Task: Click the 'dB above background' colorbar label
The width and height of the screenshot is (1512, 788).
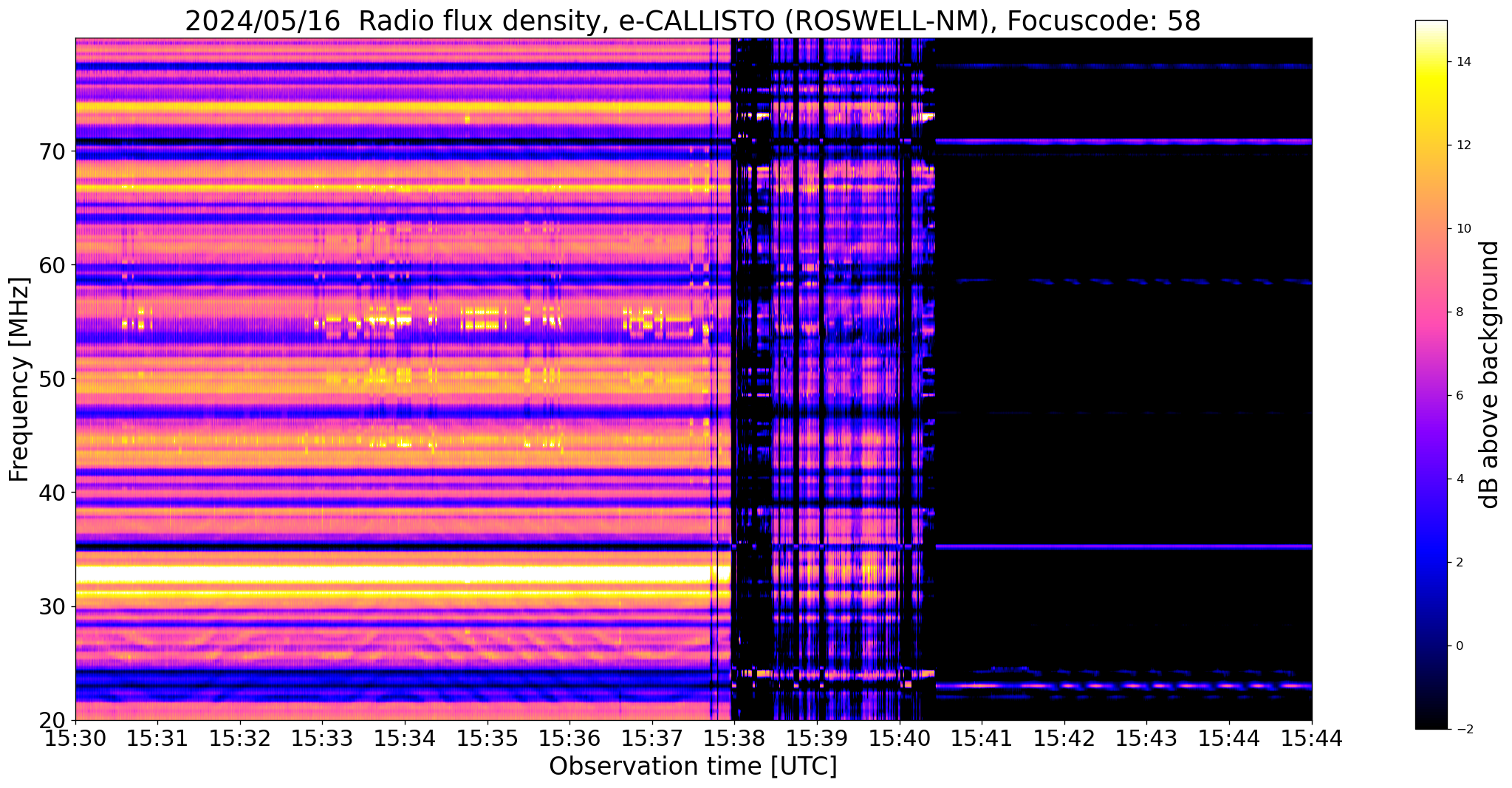Action: point(1490,374)
